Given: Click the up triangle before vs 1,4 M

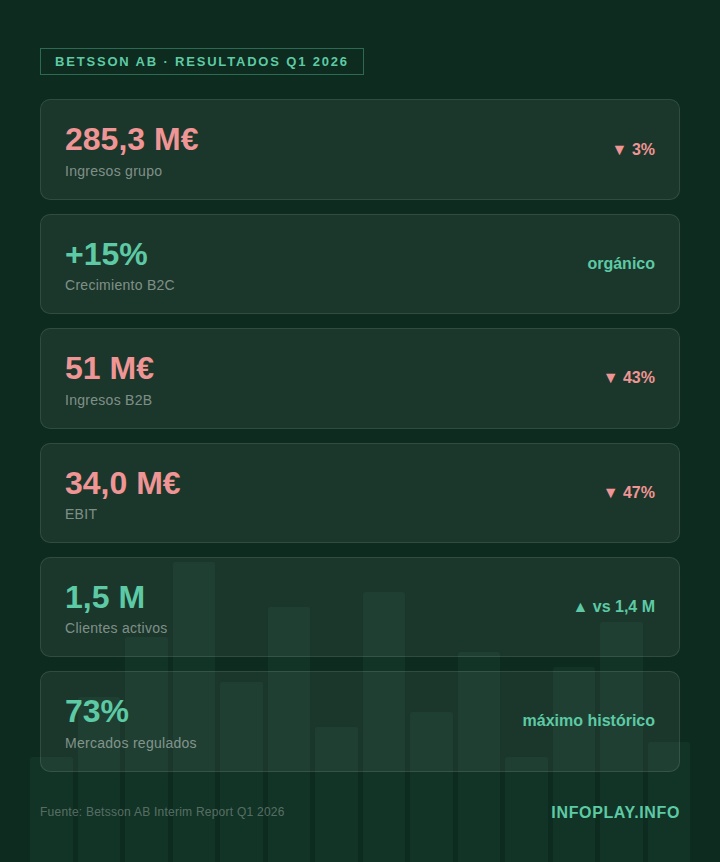Looking at the screenshot, I should click(580, 607).
